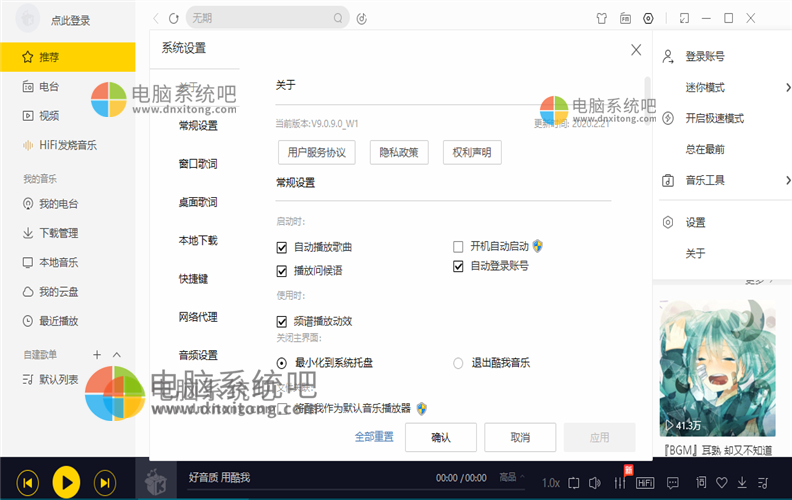Confirm settings with 确认 button

pyautogui.click(x=441, y=437)
